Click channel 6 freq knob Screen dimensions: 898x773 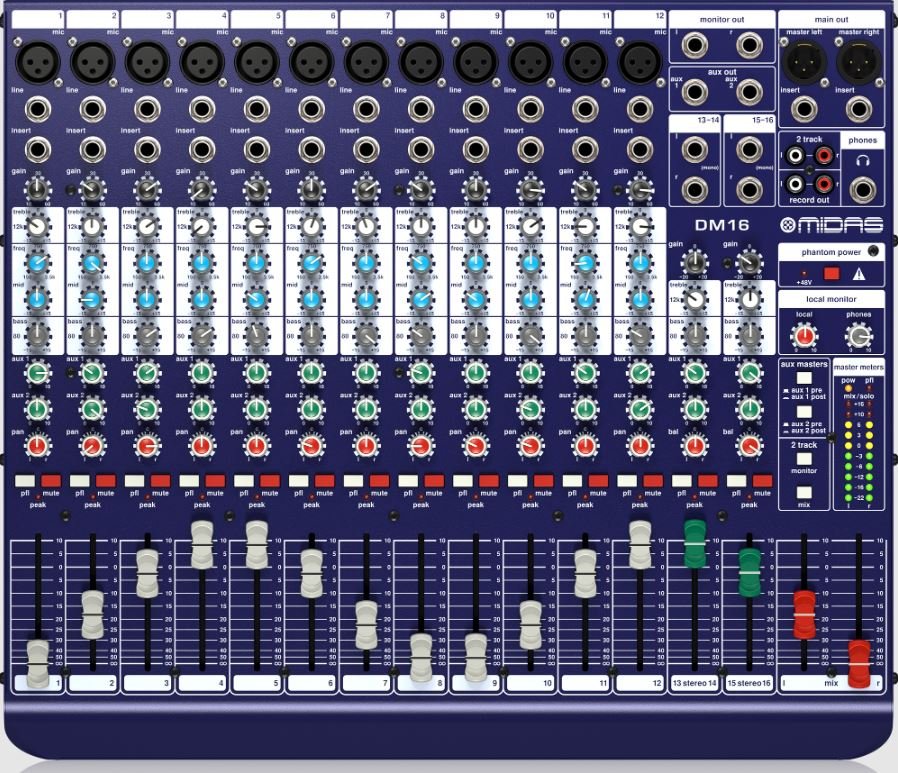(312, 263)
